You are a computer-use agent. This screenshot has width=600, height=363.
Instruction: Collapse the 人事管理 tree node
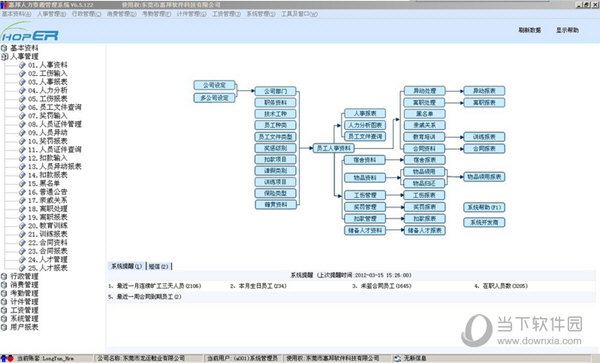[x=4, y=57]
